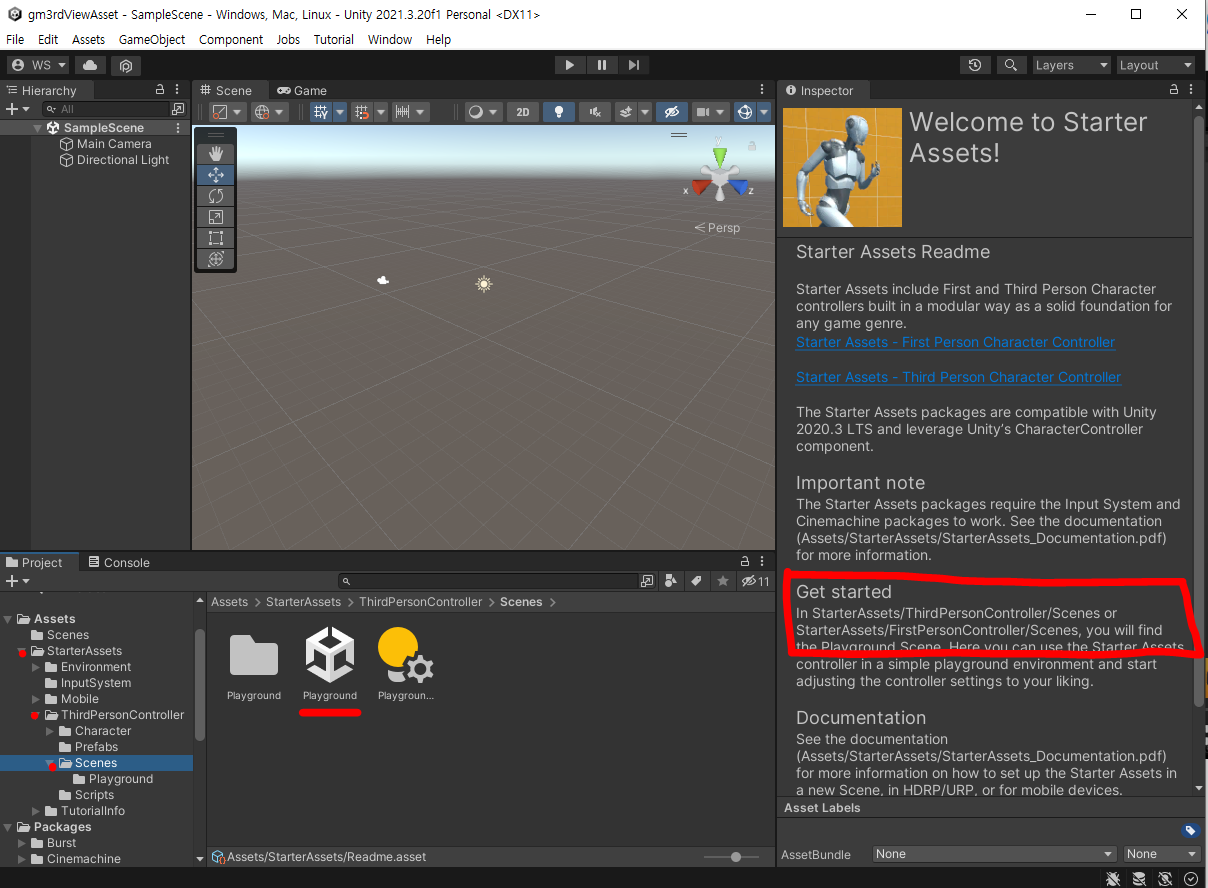
Task: Expand the Cinemachine package
Action: 23,859
